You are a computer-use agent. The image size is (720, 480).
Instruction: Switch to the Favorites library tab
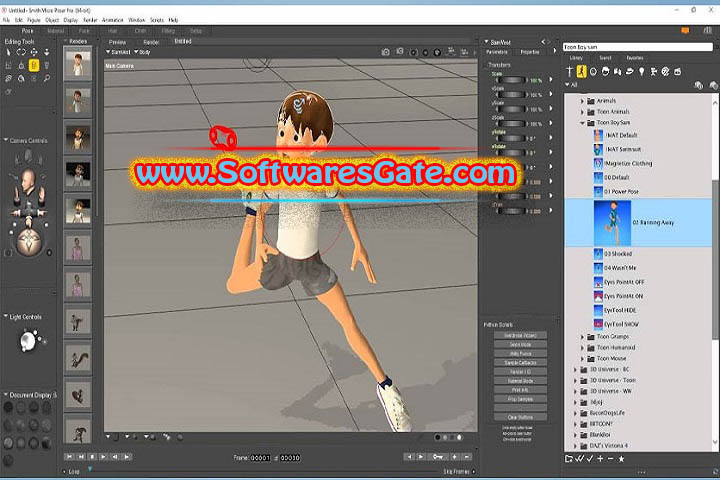[635, 58]
